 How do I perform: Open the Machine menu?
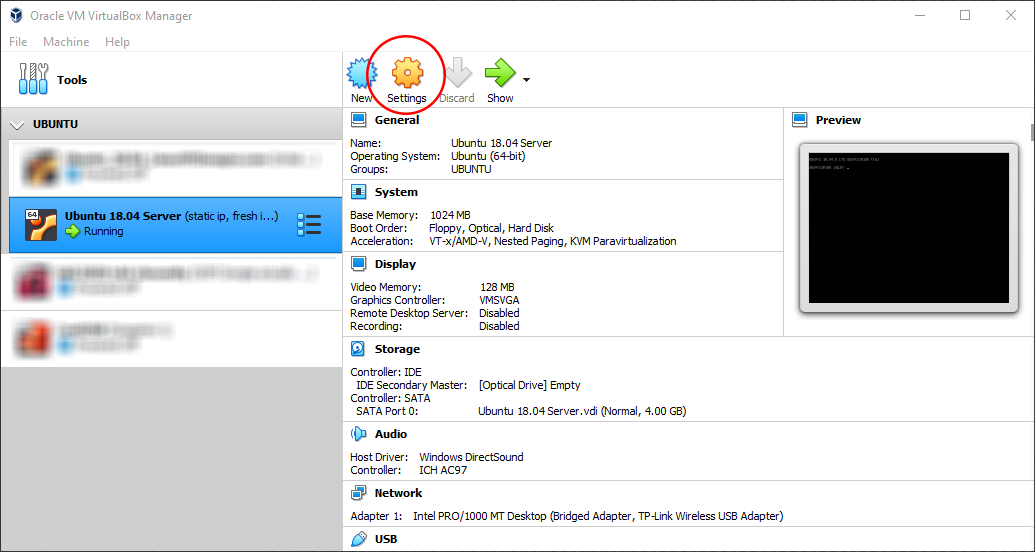[x=66, y=42]
